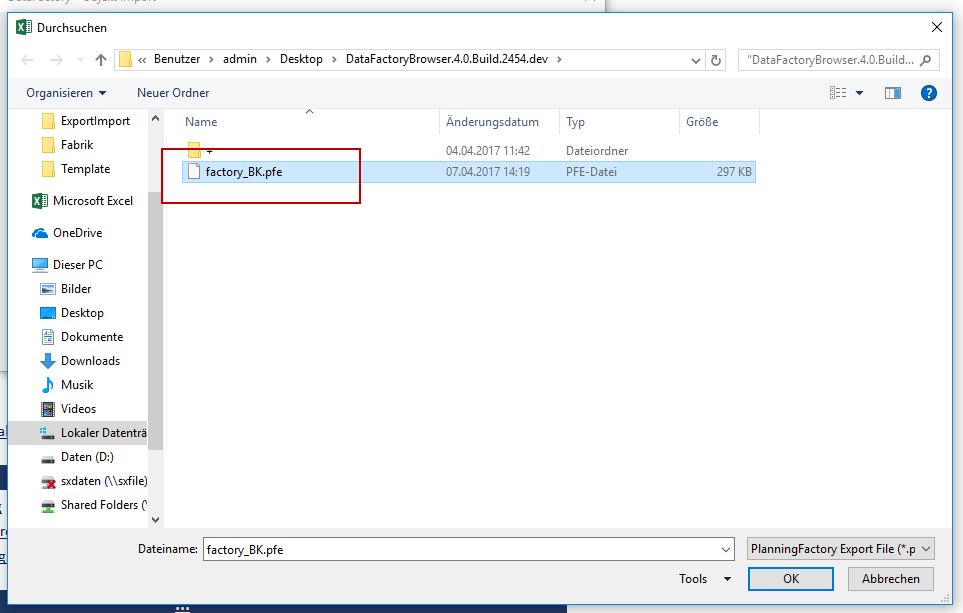Viewport: 963px width, 613px height.
Task: Create a folder with Neuer Ordner
Action: [173, 93]
